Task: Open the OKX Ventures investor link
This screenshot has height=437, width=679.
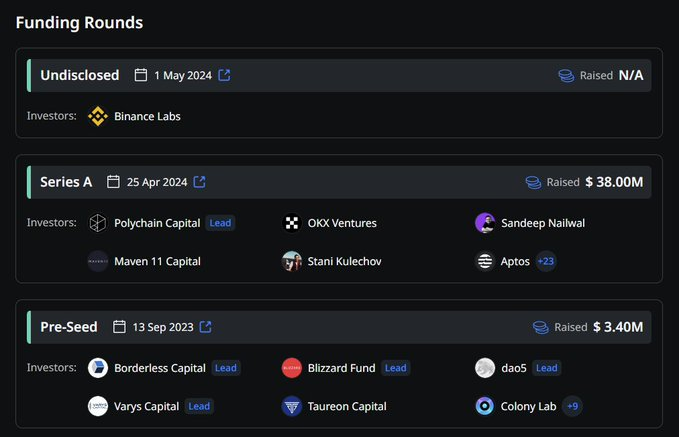Action: [342, 223]
